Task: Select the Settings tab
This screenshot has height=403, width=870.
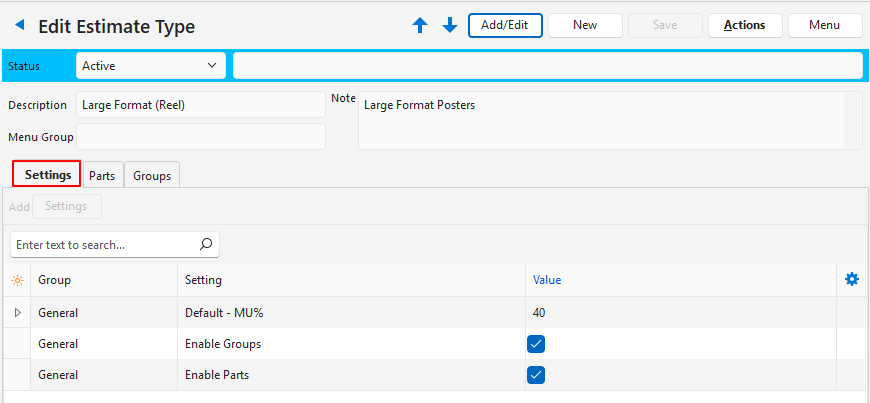Action: point(47,174)
